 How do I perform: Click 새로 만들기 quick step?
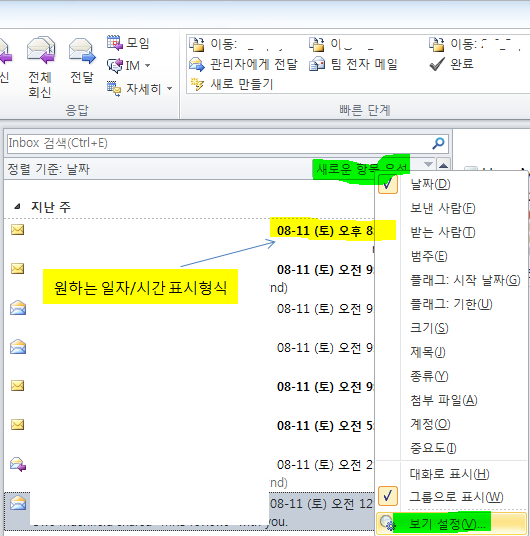click(231, 84)
